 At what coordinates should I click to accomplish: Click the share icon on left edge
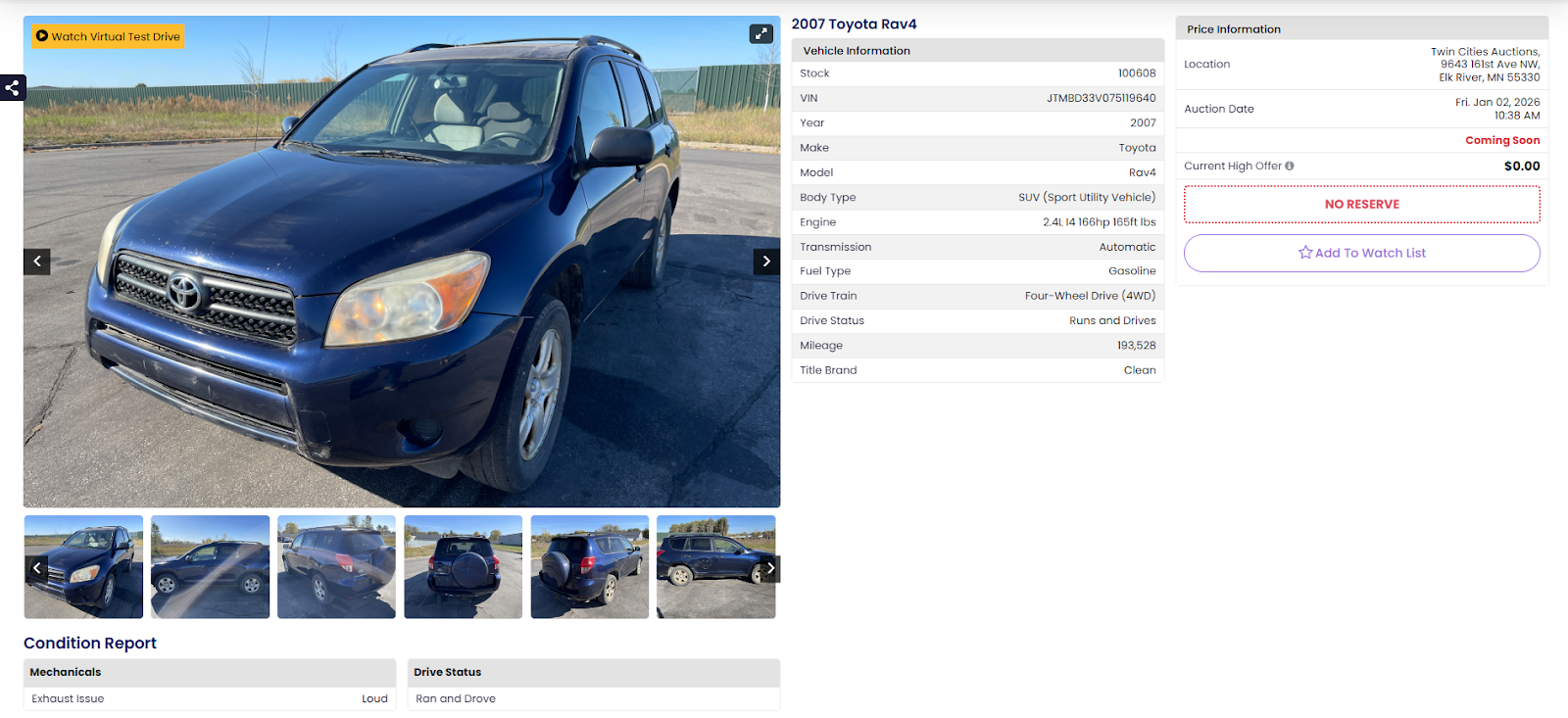pos(12,88)
